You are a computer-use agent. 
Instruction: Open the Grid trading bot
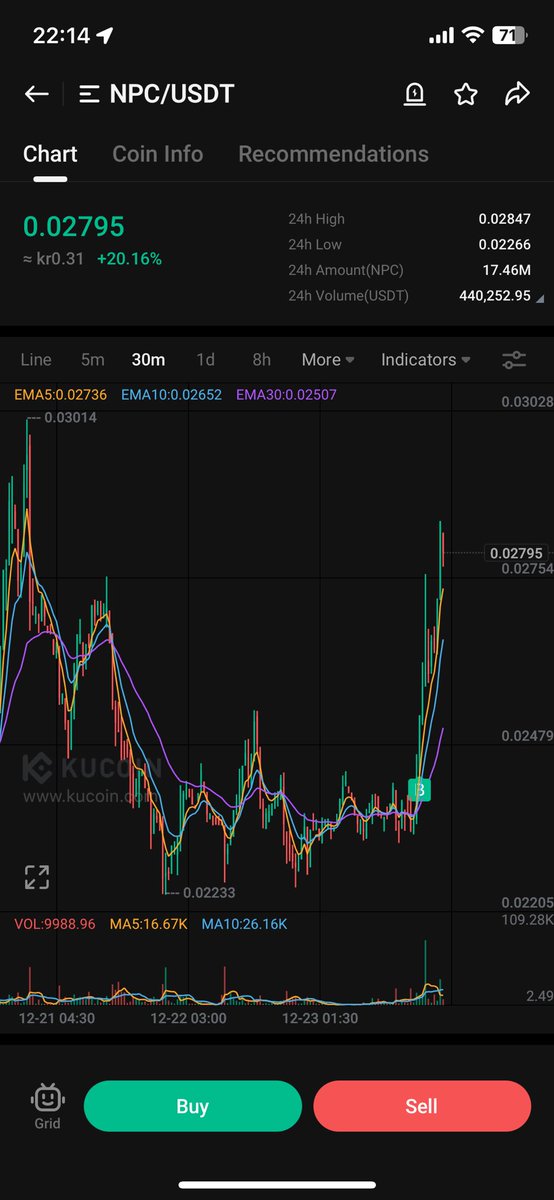47,1106
